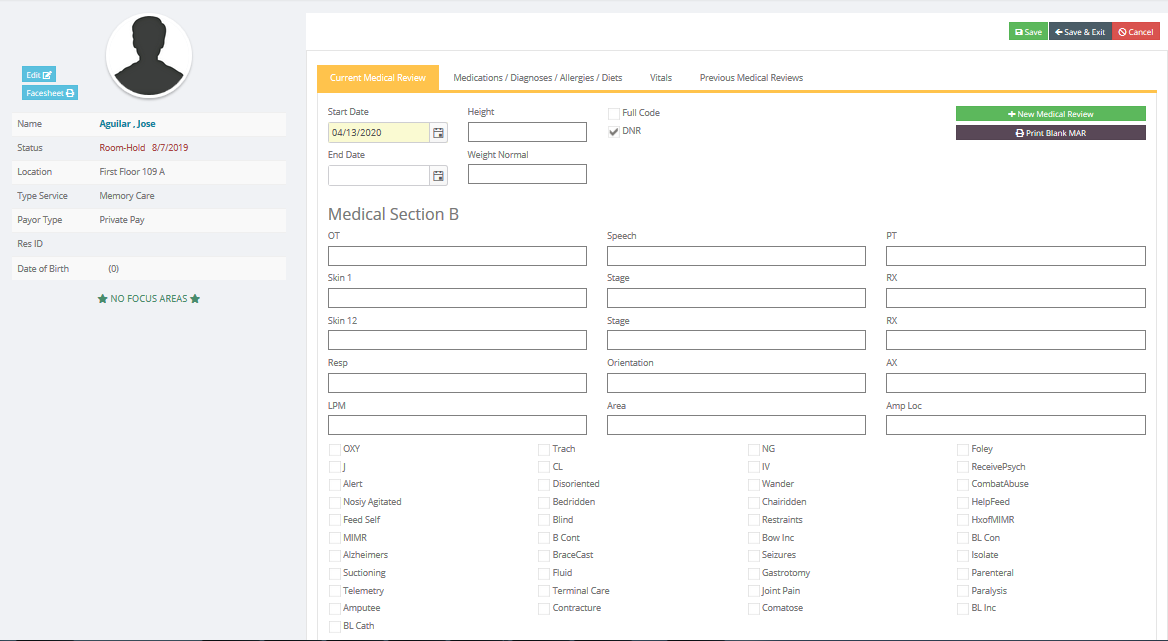Image resolution: width=1168 pixels, height=641 pixels.
Task: Open the Start Date calendar picker
Action: (x=439, y=133)
